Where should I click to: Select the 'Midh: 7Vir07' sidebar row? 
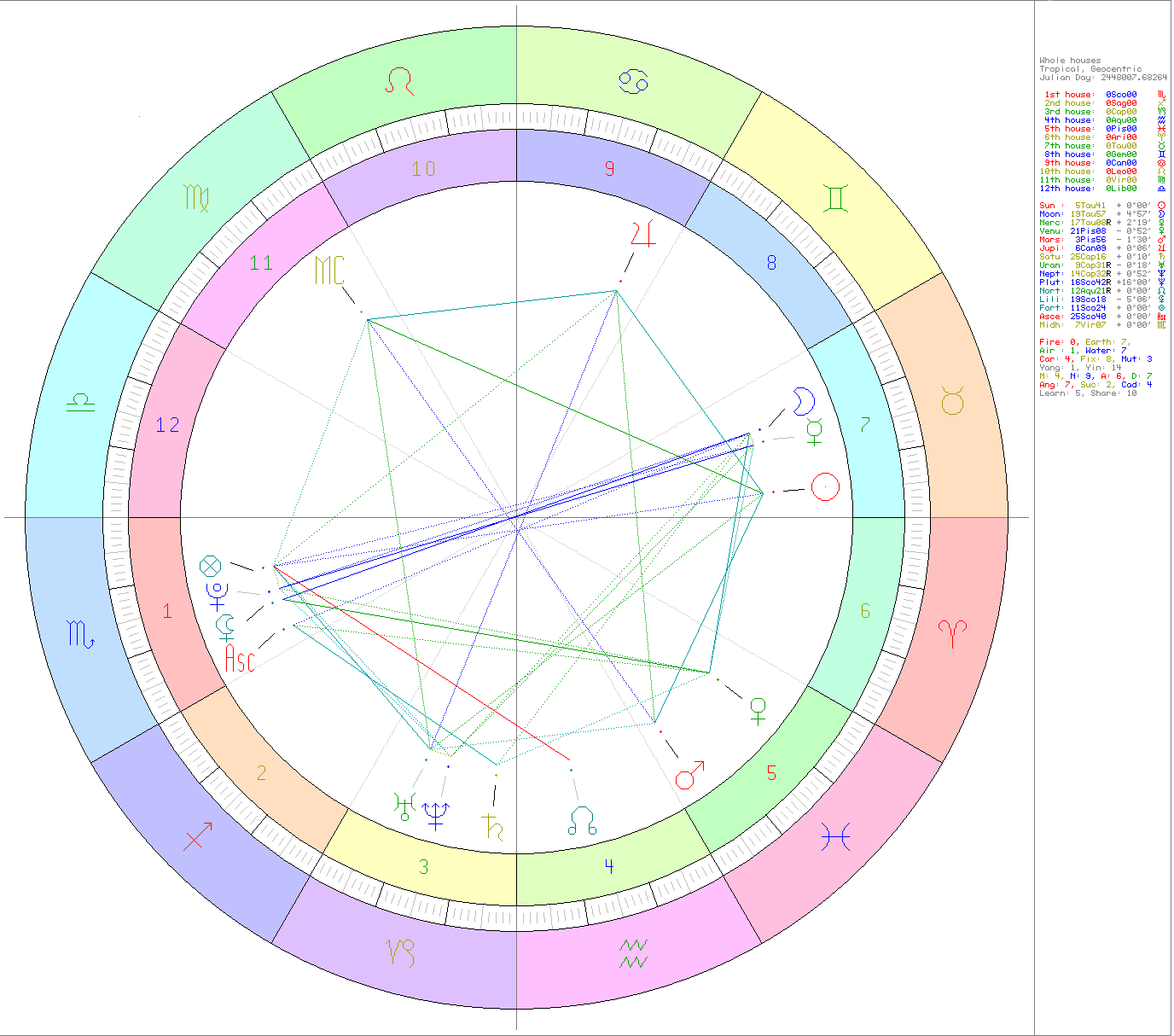(x=1103, y=325)
